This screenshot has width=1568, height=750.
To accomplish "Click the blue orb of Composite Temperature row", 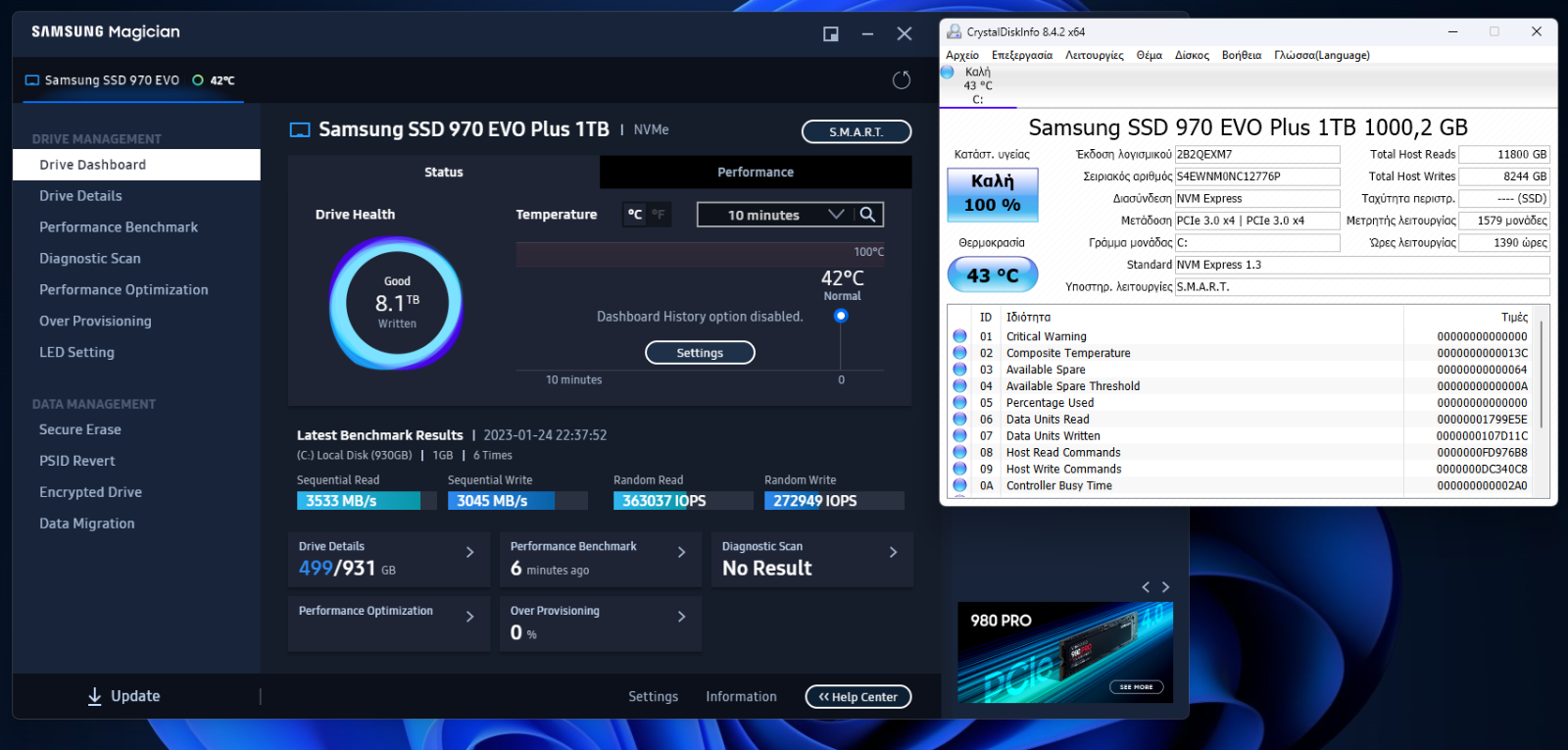I will 960,353.
